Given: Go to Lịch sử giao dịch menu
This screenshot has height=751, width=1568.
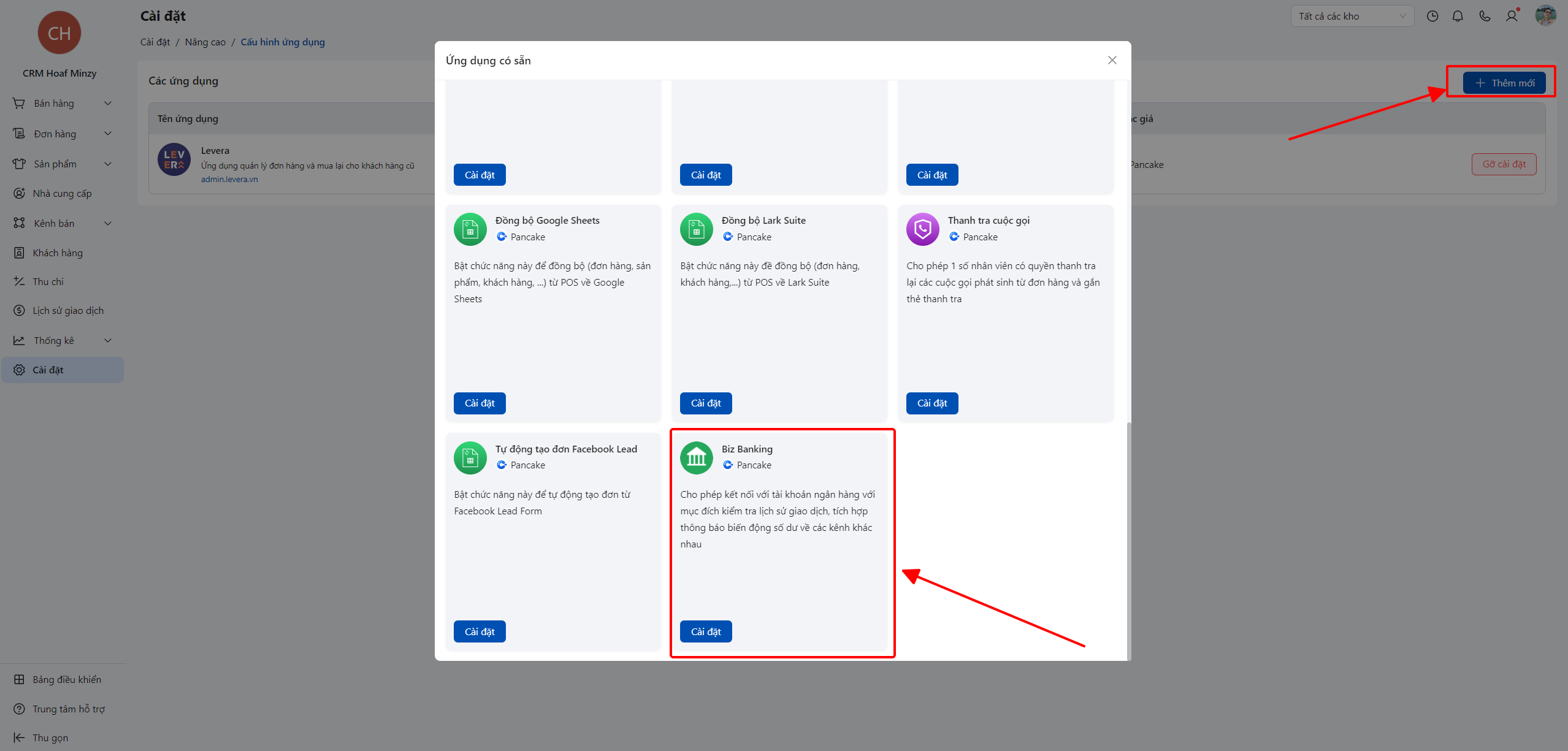Looking at the screenshot, I should [x=68, y=310].
